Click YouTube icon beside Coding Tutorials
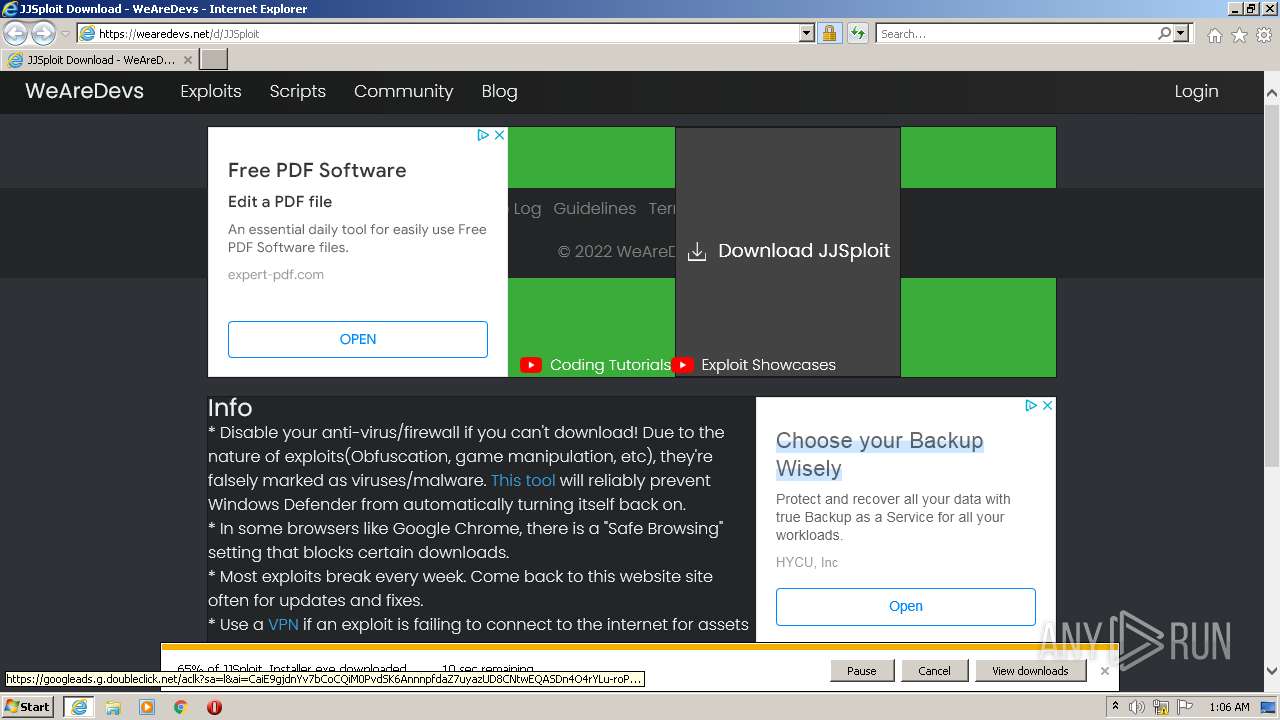Viewport: 1280px width, 720px height. pos(531,365)
